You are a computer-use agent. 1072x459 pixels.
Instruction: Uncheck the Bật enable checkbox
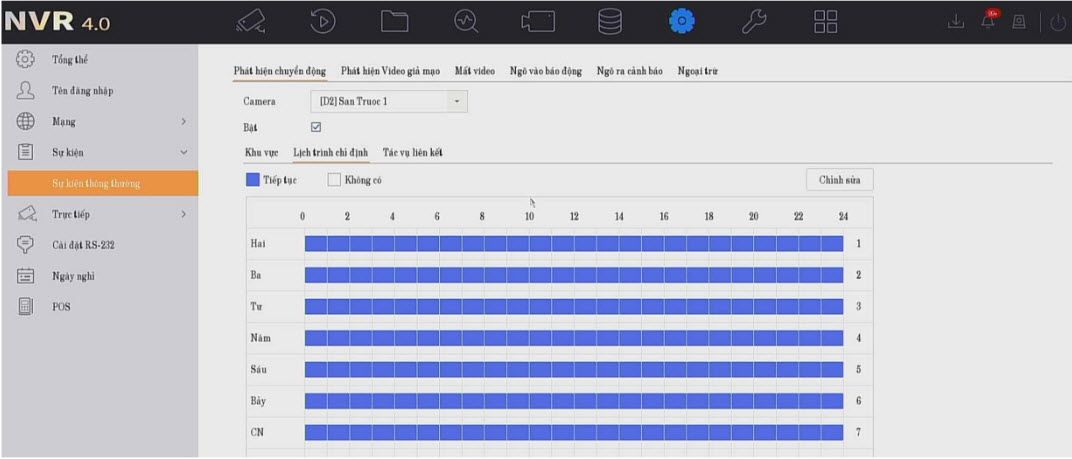316,127
